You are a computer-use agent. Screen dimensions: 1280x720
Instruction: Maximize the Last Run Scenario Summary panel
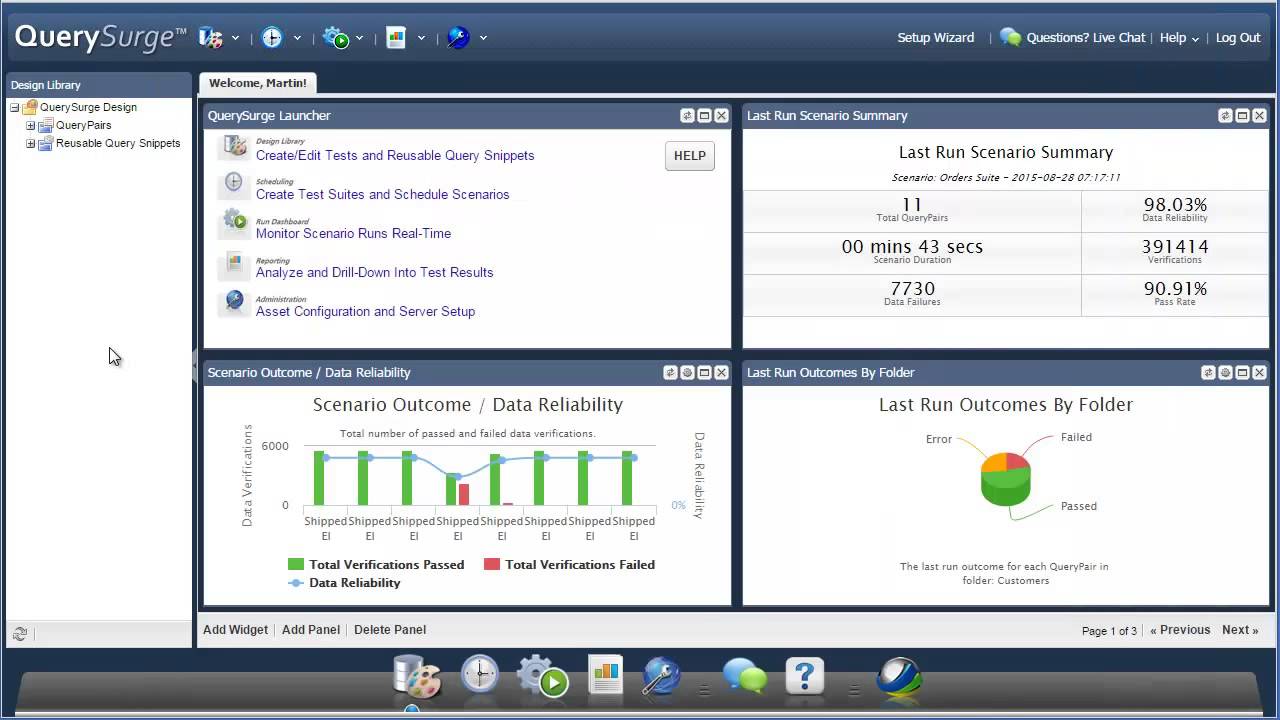pyautogui.click(x=1242, y=116)
